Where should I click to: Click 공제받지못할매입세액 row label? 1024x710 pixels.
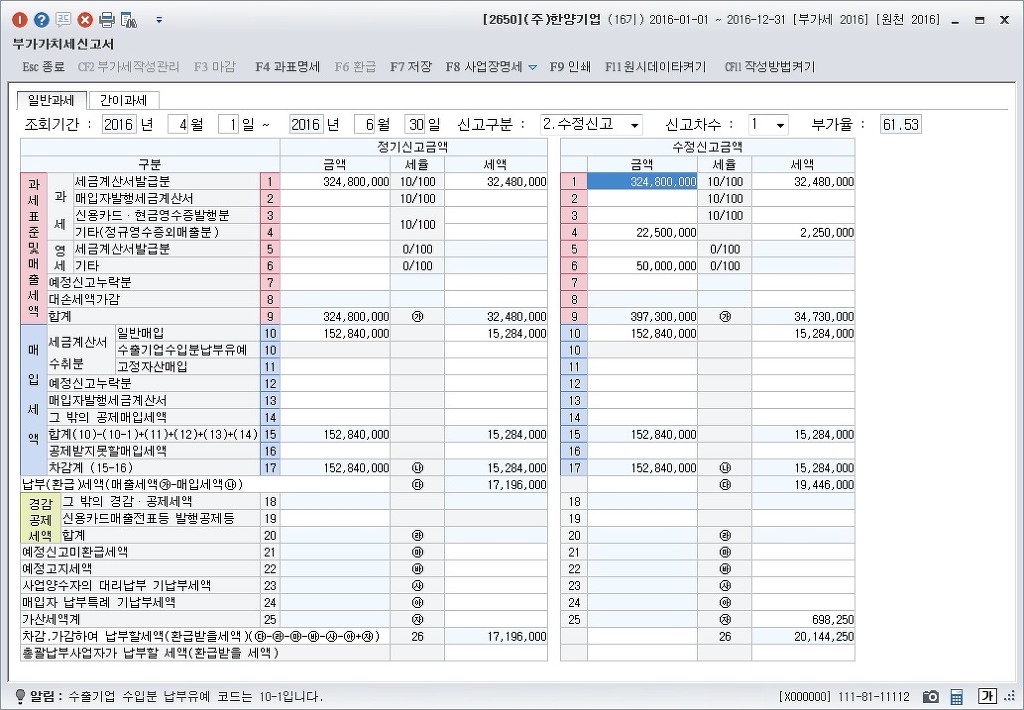pyautogui.click(x=108, y=451)
